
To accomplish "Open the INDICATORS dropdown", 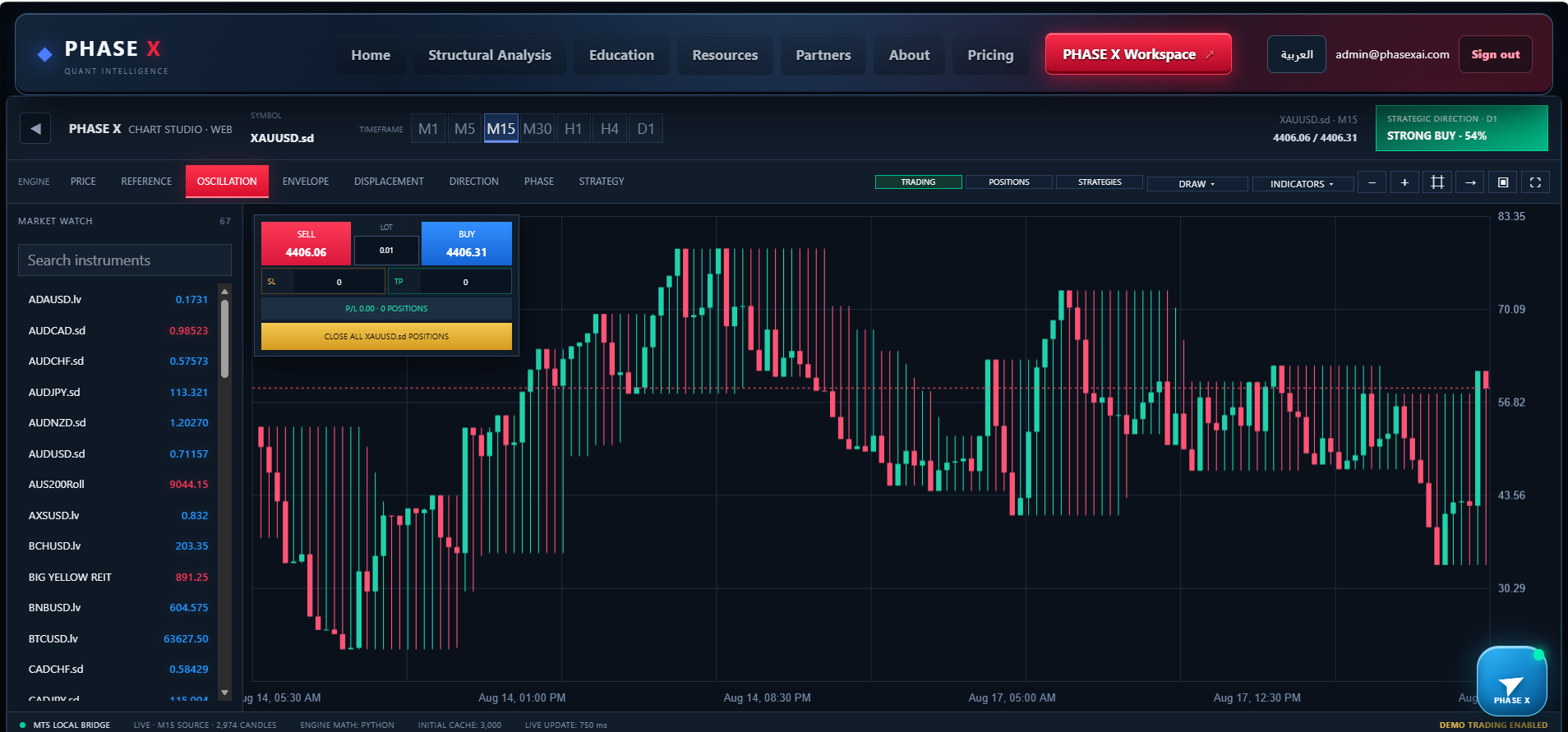I will click(1303, 184).
